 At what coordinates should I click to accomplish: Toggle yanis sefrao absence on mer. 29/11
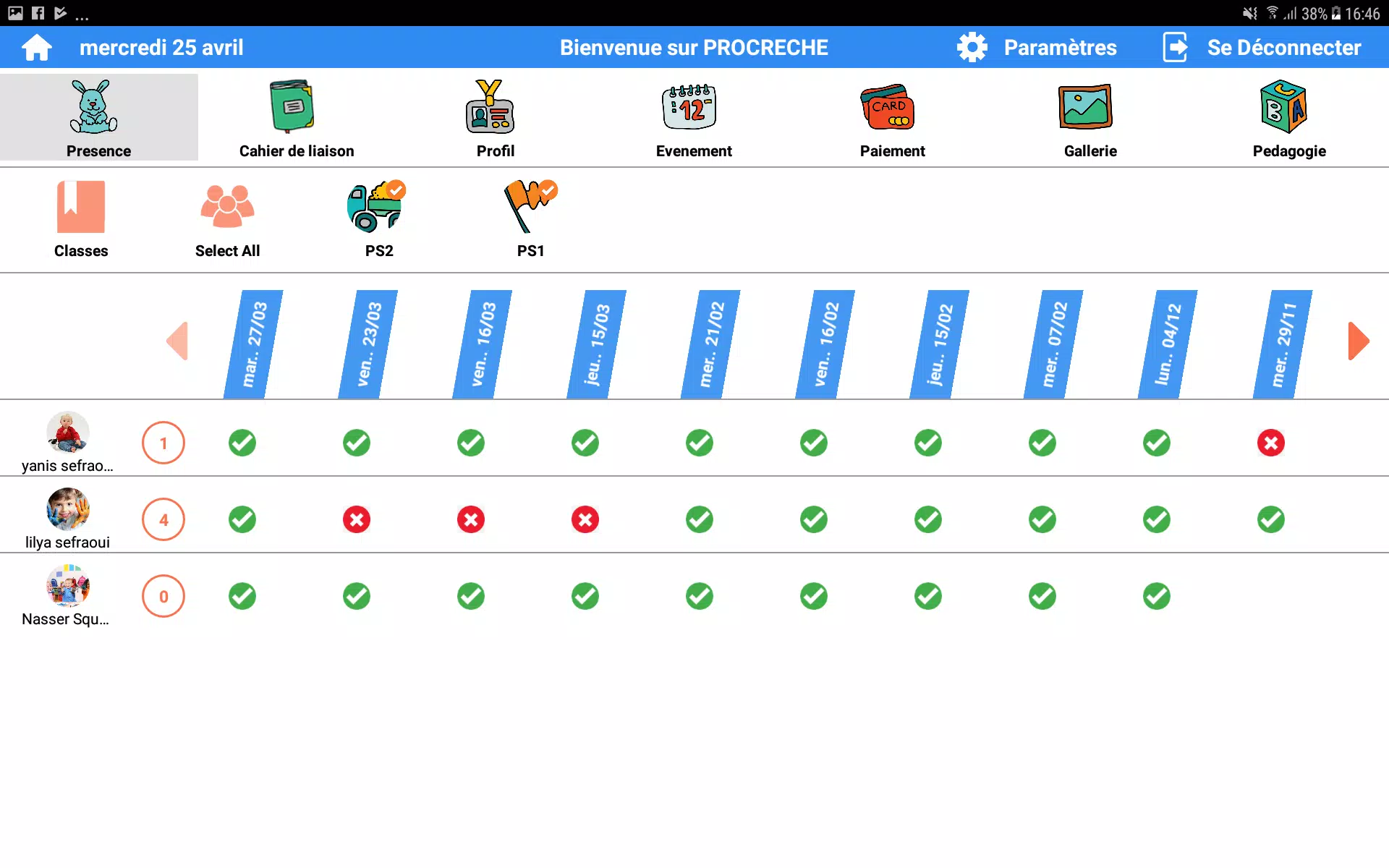[x=1270, y=443]
